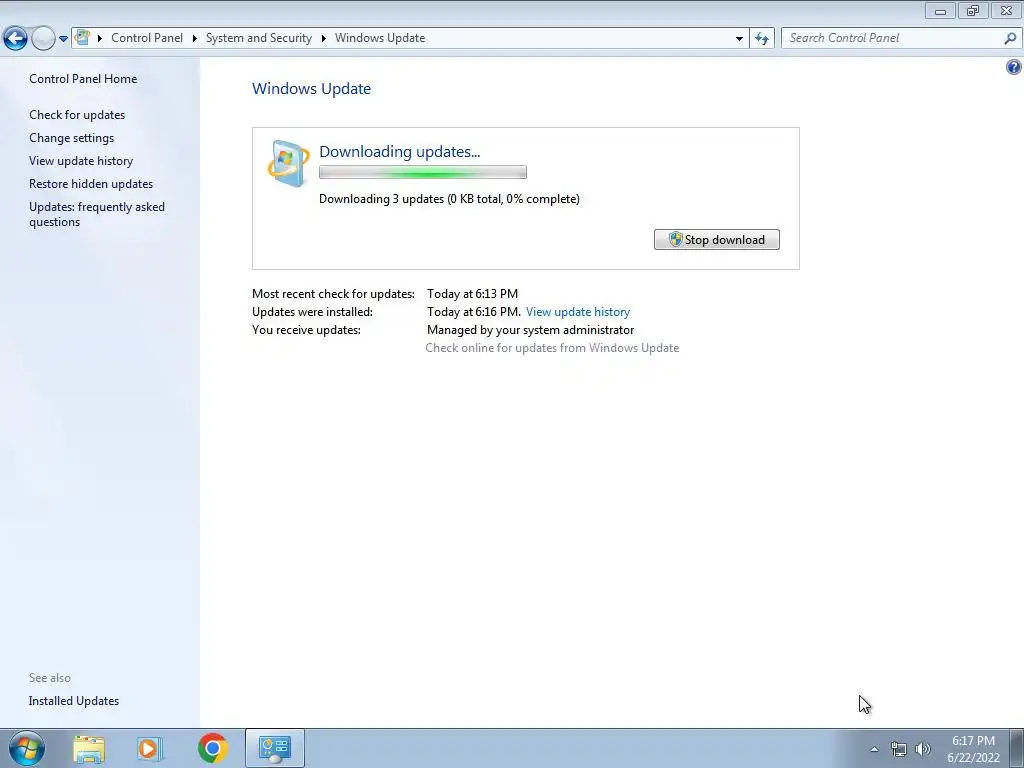Click Check for updates in sidebar
Viewport: 1024px width, 768px height.
[x=77, y=115]
